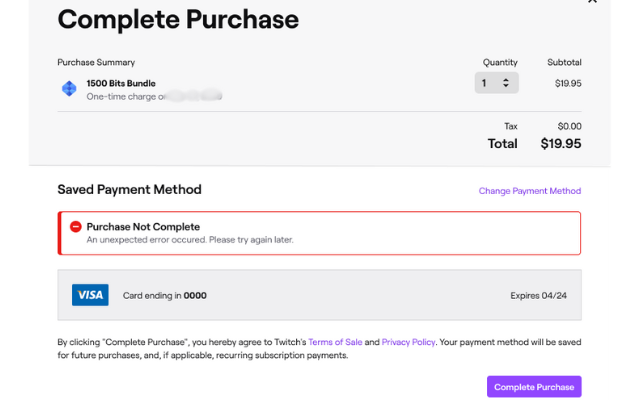Click the Subtotal column header
This screenshot has width=640, height=400.
click(x=564, y=62)
